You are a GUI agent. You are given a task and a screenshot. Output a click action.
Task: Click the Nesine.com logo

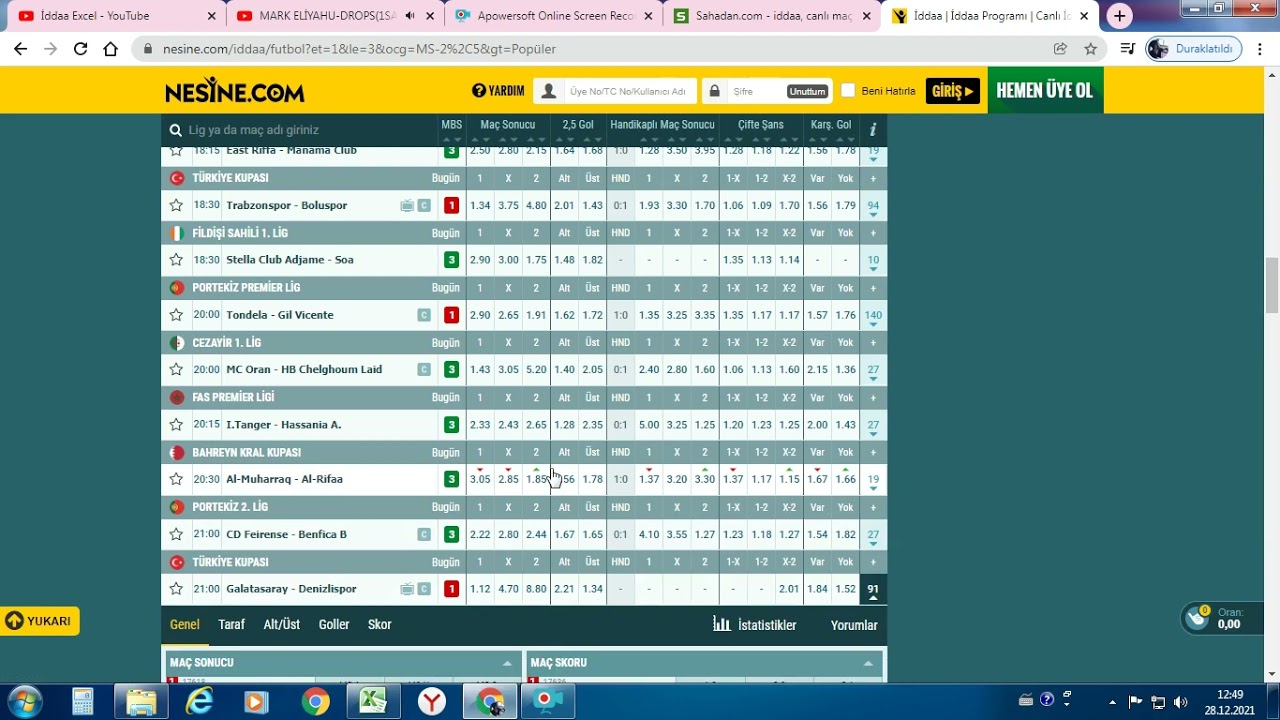click(x=235, y=91)
